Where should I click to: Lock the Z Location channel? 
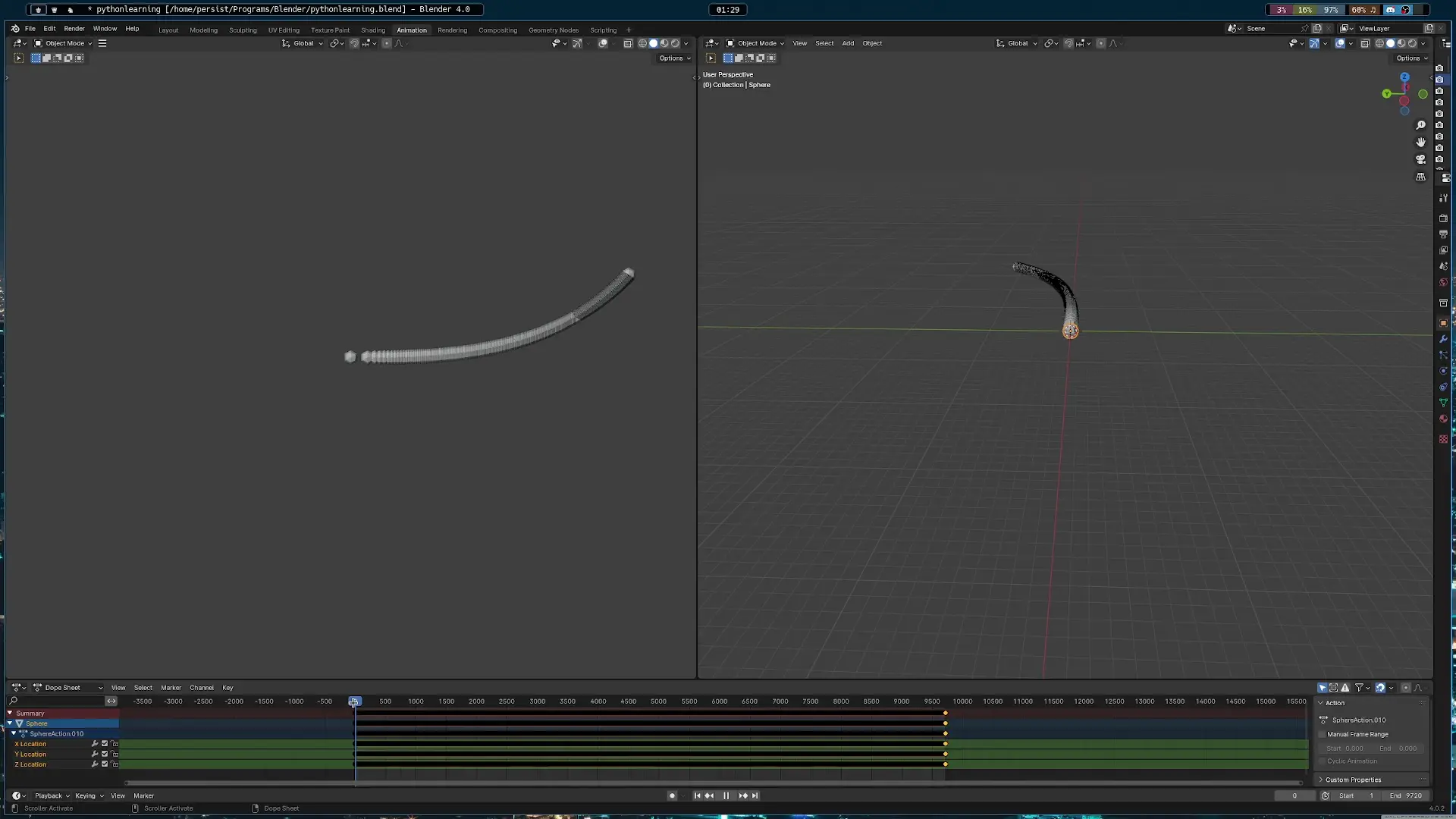pos(115,764)
